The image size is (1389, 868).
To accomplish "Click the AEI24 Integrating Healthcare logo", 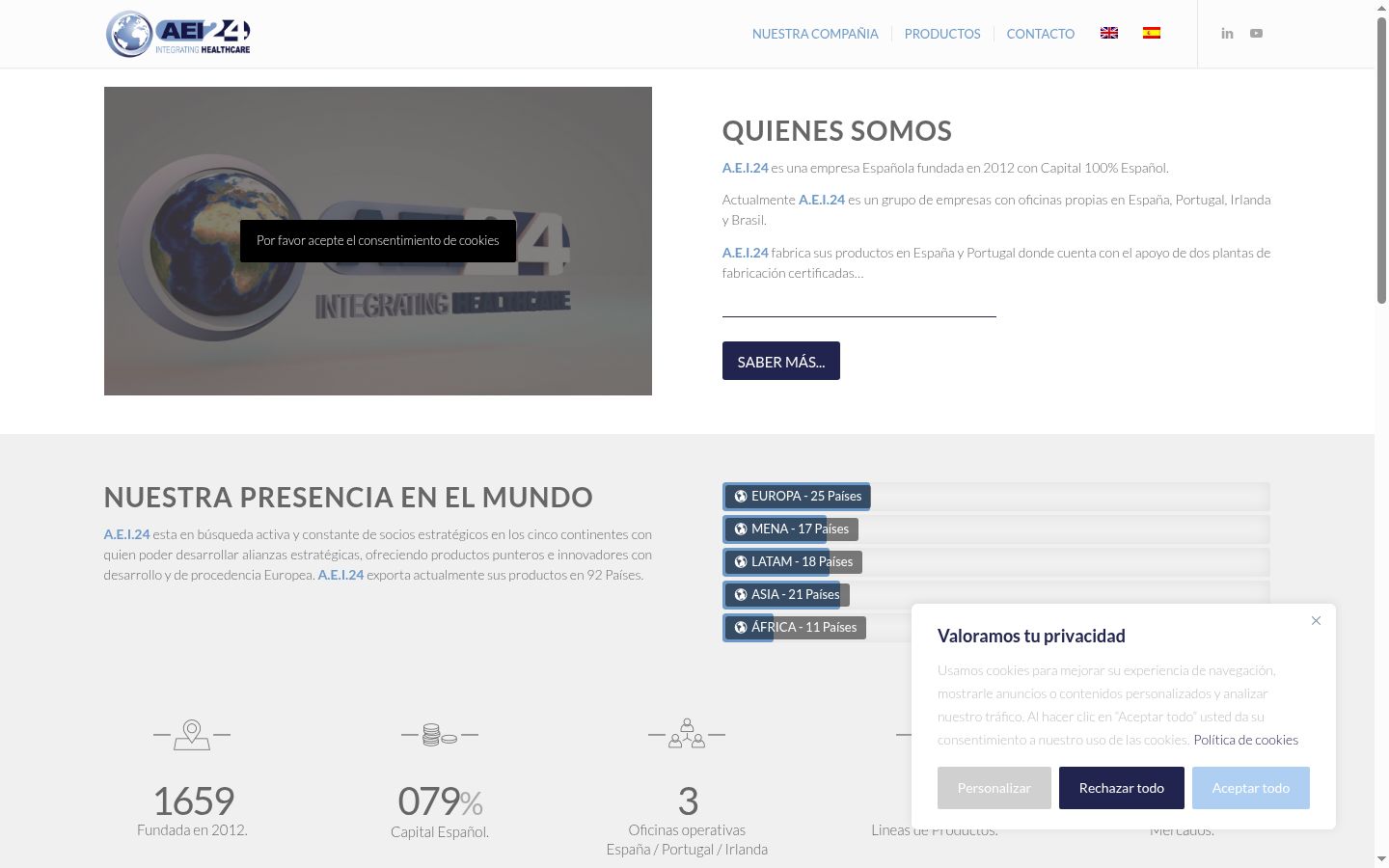I will point(178,34).
